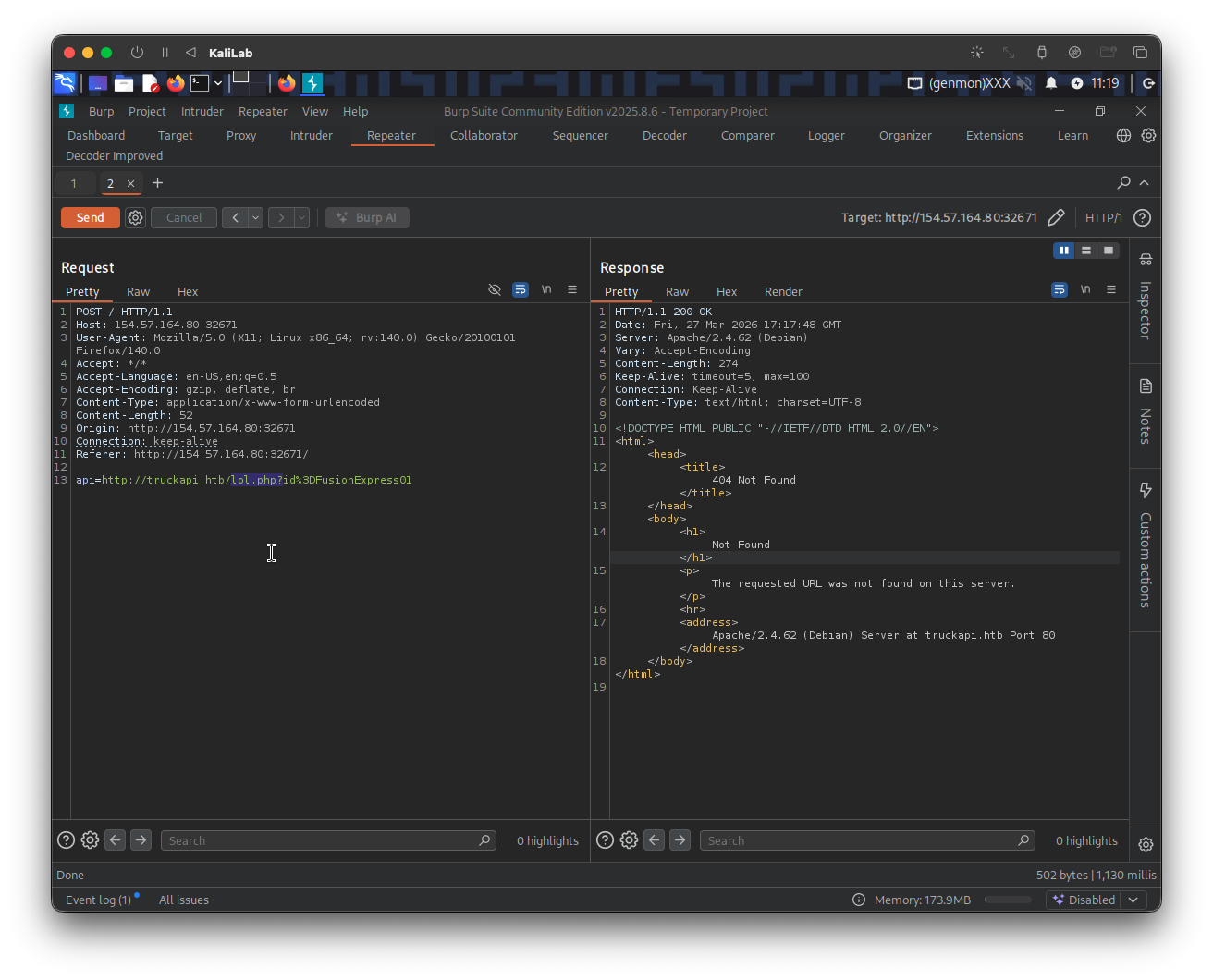Toggle line wrap in Request editor

(521, 290)
